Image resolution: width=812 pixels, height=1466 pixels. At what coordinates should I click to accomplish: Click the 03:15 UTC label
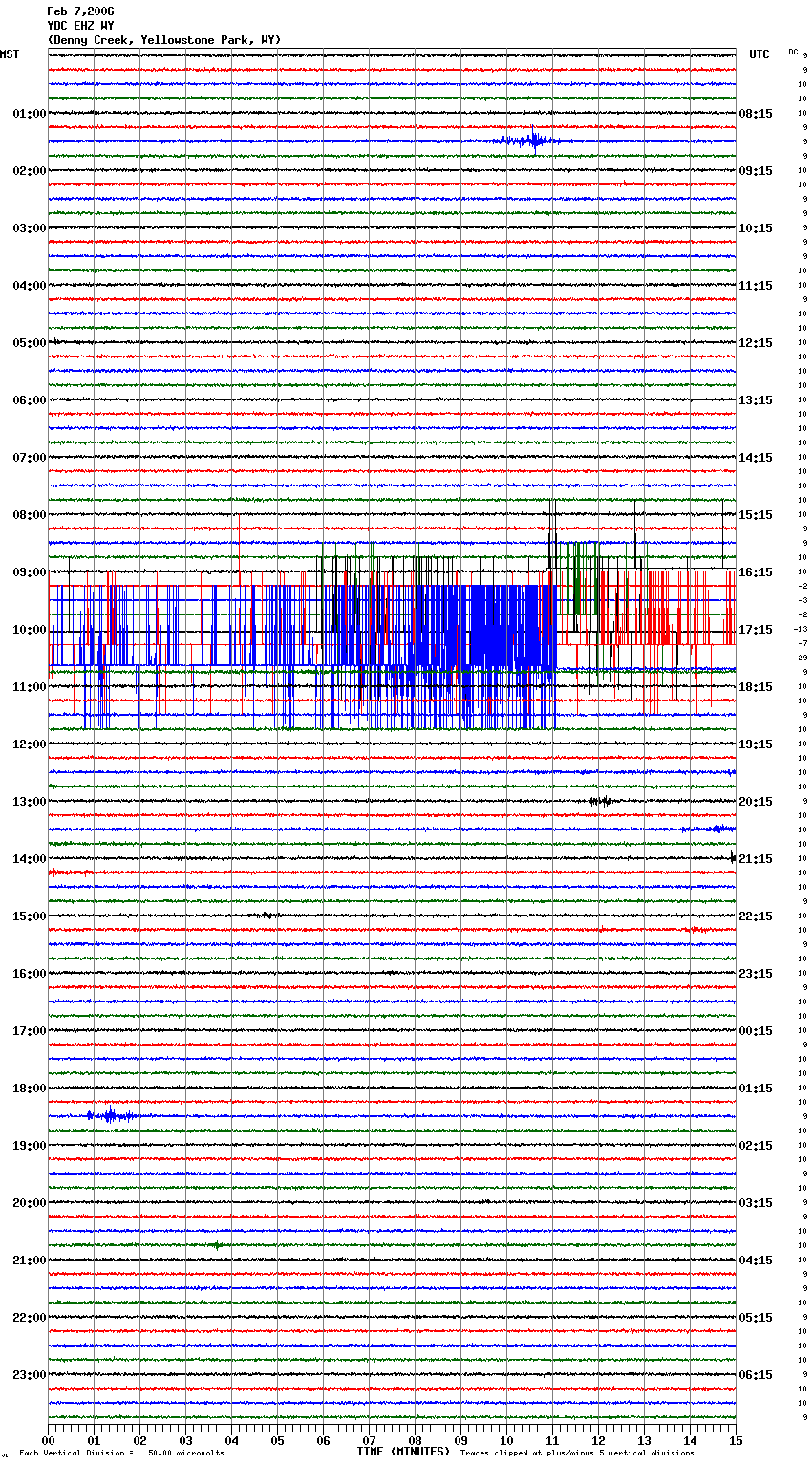coord(756,1203)
